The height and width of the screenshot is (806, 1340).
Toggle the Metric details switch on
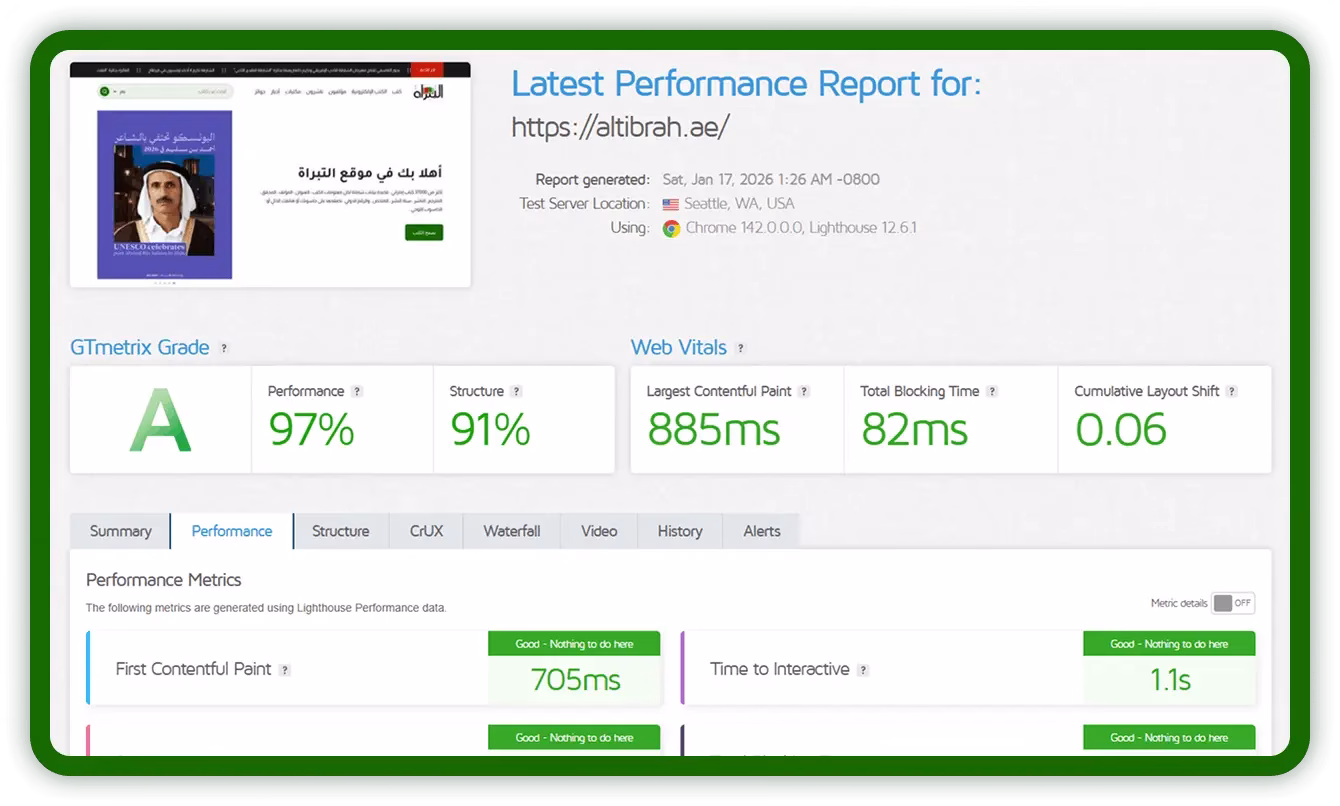[1232, 603]
